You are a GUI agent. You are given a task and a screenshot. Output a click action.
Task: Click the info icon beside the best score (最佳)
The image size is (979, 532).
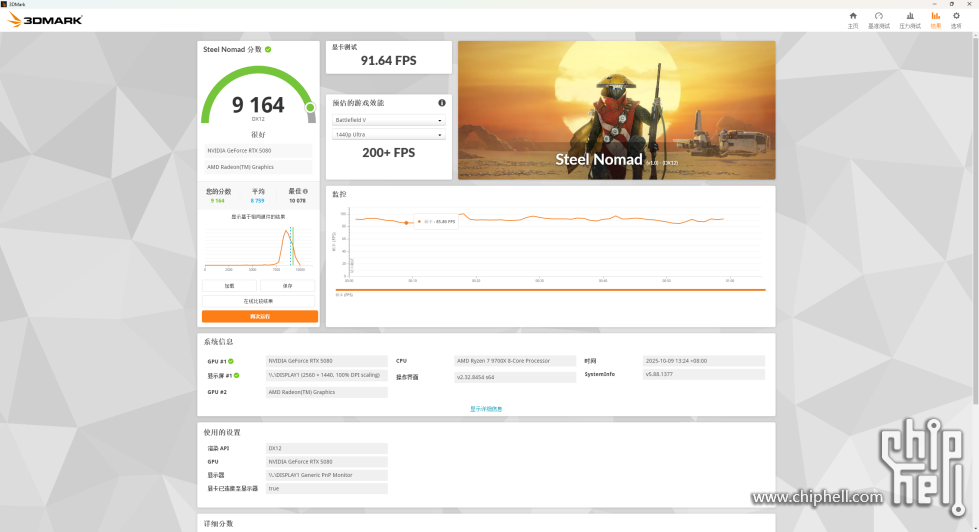click(306, 191)
